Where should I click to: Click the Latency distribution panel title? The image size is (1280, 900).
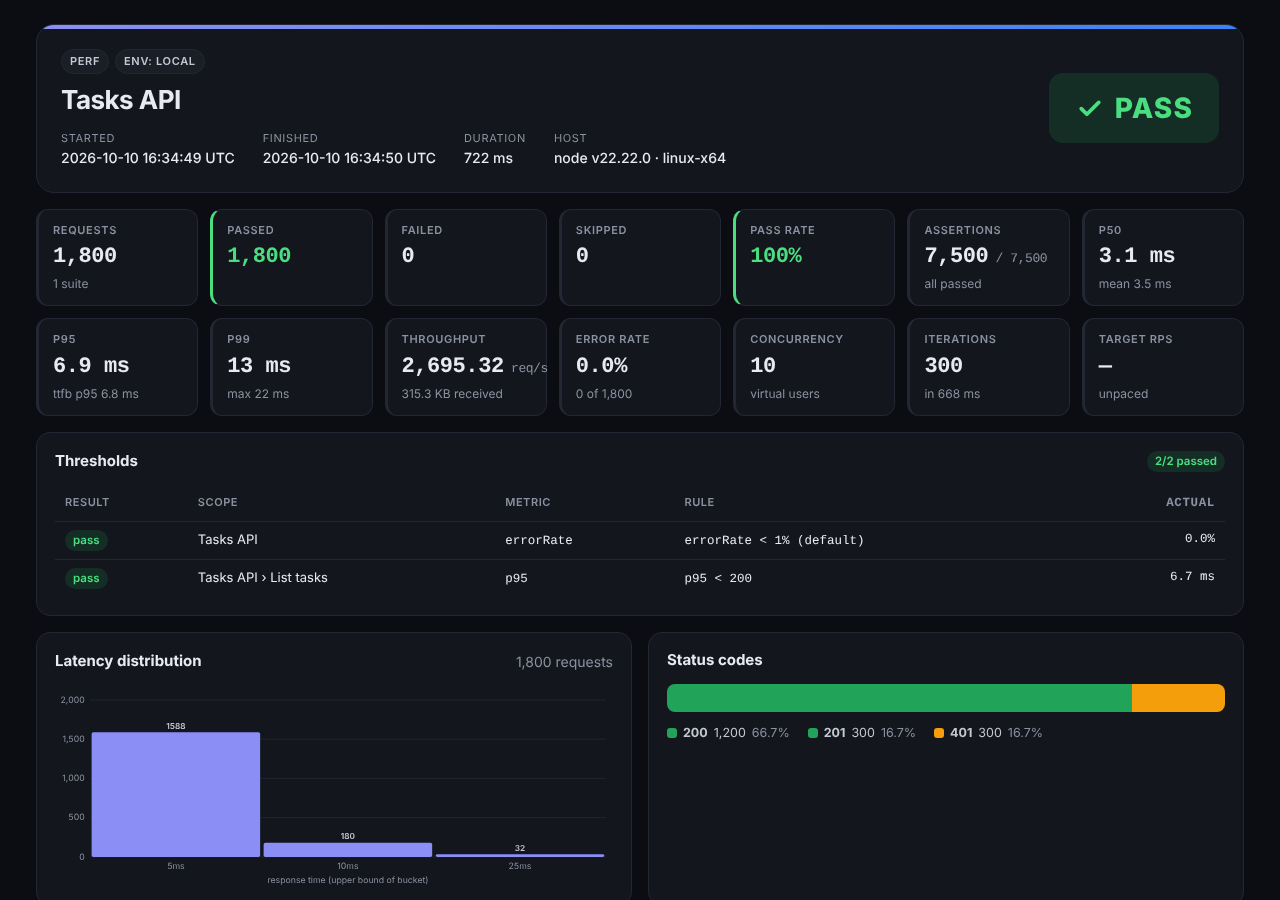(x=128, y=661)
